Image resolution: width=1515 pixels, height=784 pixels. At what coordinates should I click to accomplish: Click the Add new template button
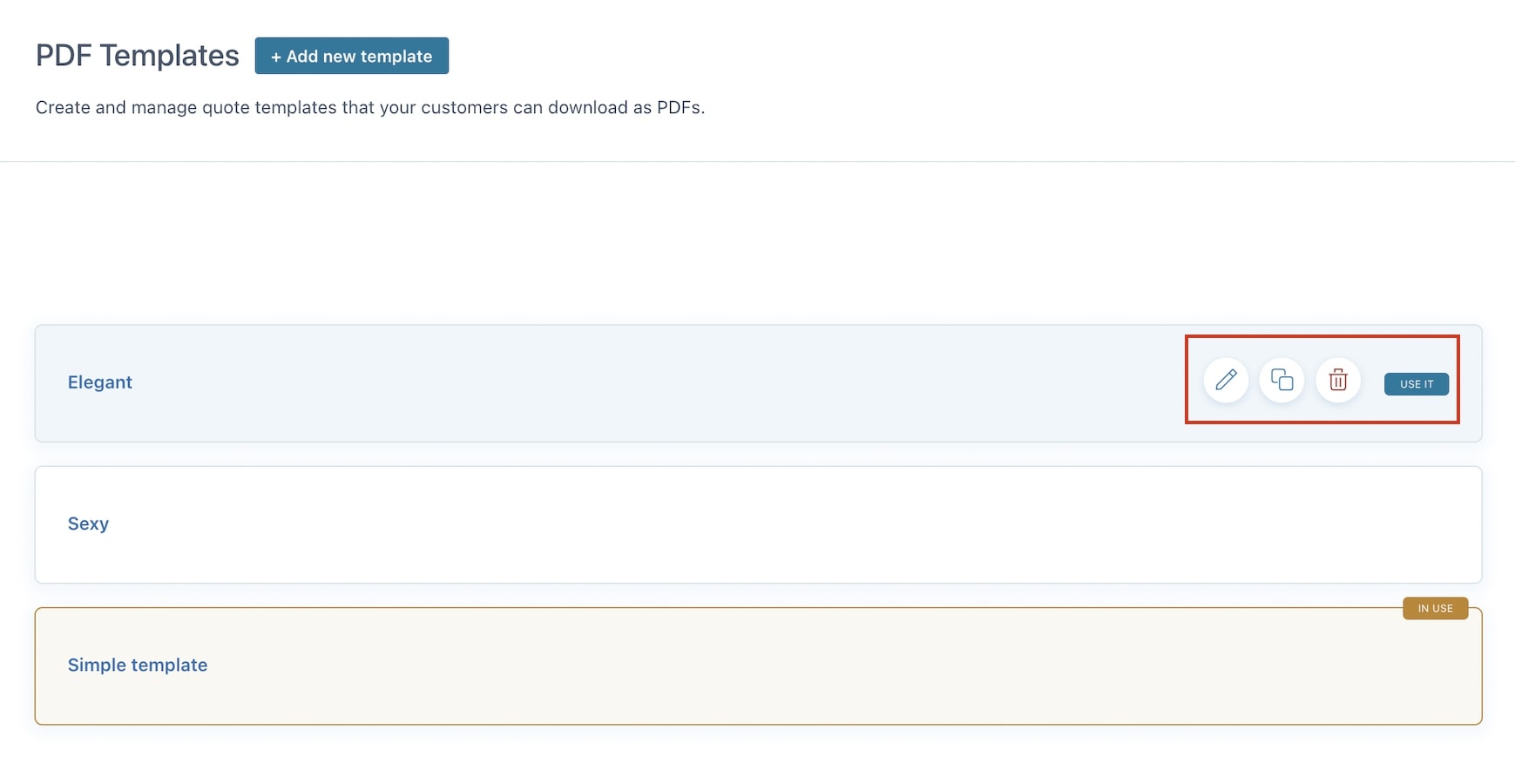[352, 56]
